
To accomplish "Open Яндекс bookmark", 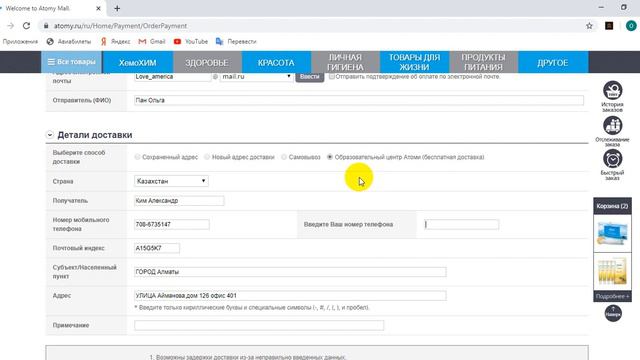I will coord(116,42).
